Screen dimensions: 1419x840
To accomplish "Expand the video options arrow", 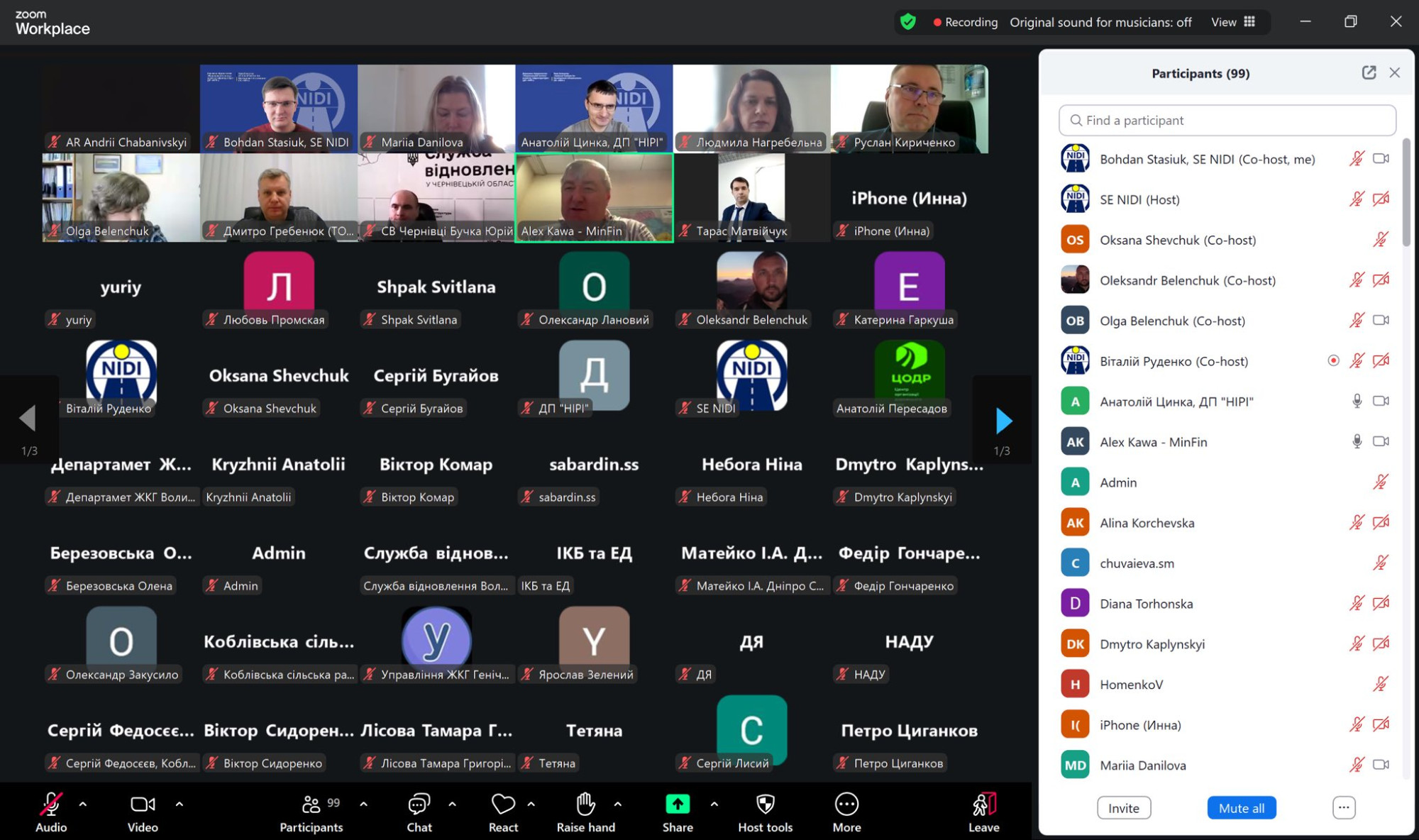I will (x=180, y=805).
